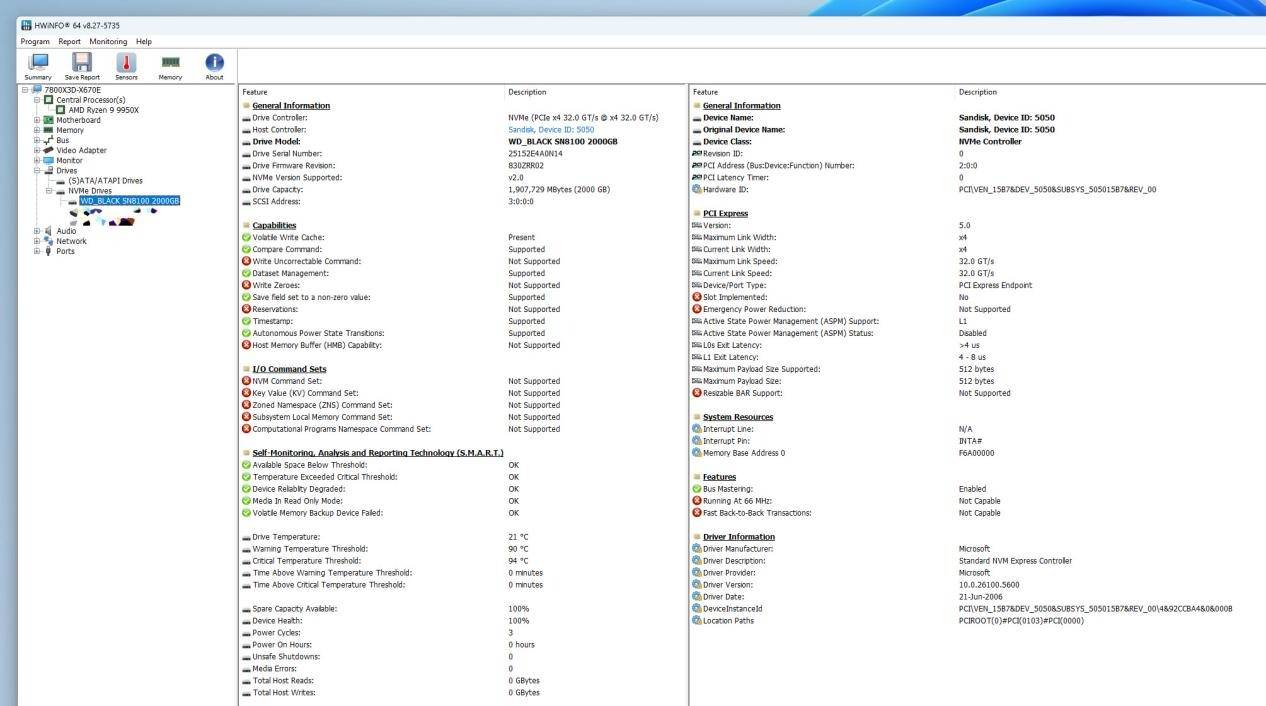The width and height of the screenshot is (1266, 706).
Task: Select (S)ATA/ATAPI Drives tree item
Action: click(x=105, y=181)
